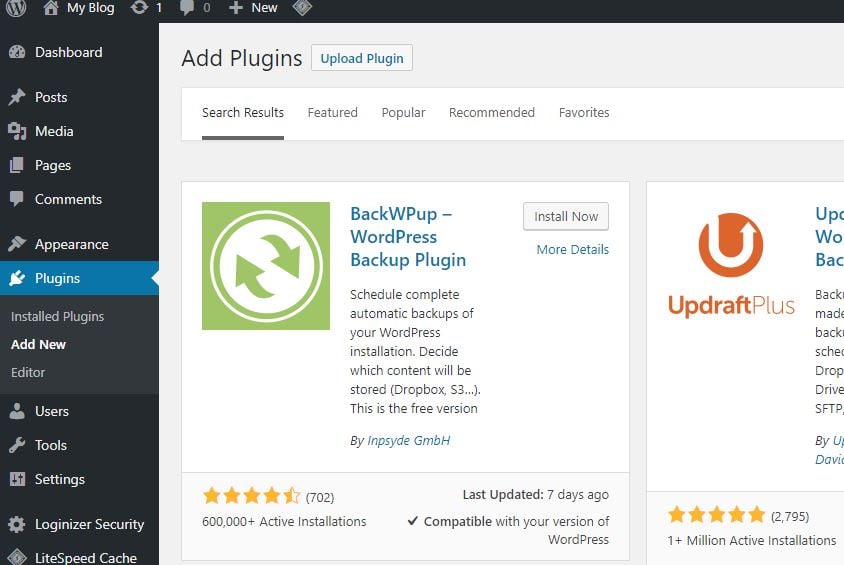Open More Details for BackWPup

click(x=573, y=249)
